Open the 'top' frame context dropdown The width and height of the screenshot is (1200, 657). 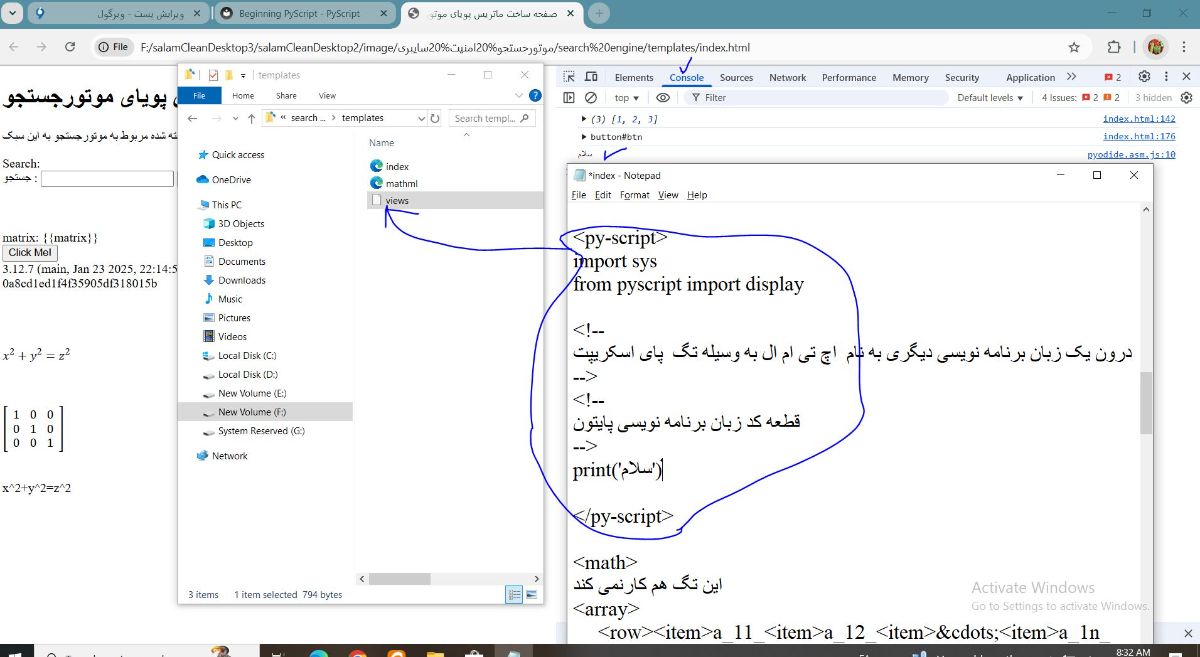(624, 97)
